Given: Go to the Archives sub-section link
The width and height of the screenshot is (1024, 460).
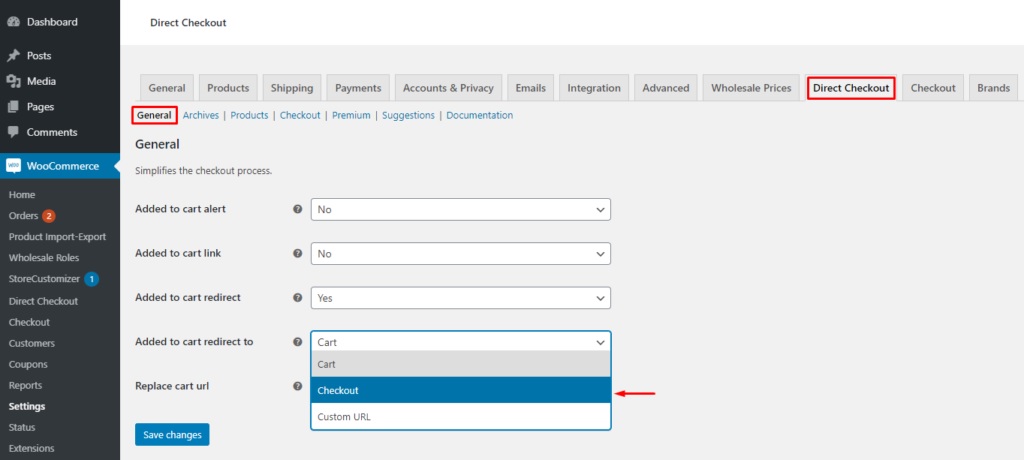Looking at the screenshot, I should click(201, 115).
